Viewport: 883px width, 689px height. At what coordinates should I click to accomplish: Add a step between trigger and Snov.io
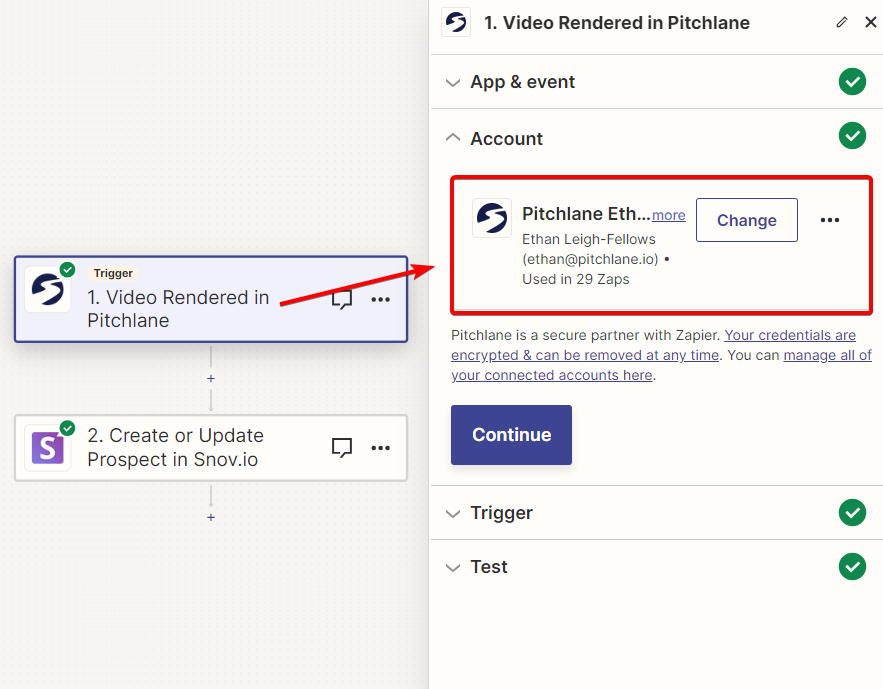click(211, 378)
